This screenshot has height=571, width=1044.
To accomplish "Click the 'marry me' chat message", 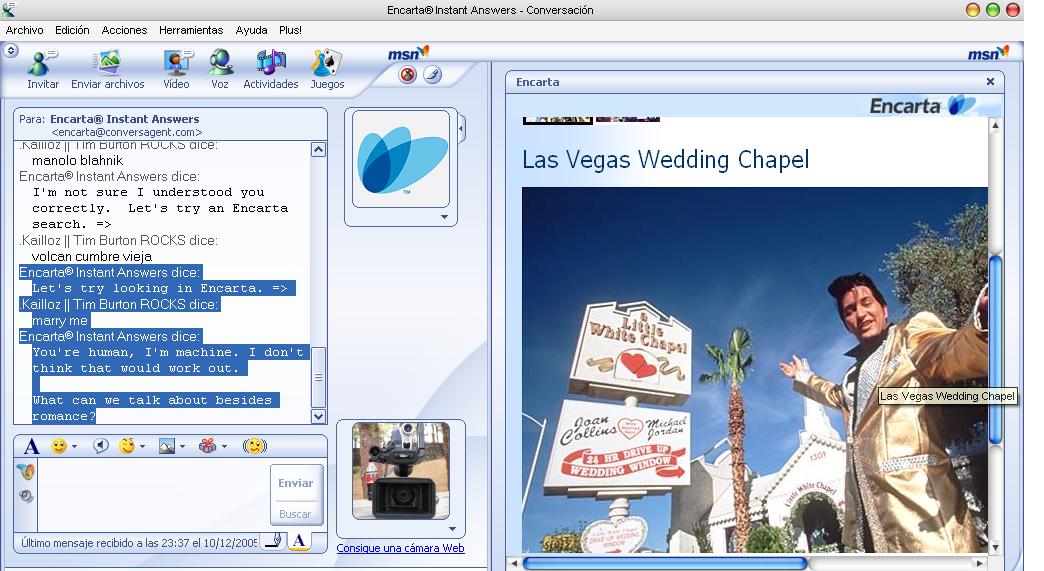I will click(x=60, y=320).
